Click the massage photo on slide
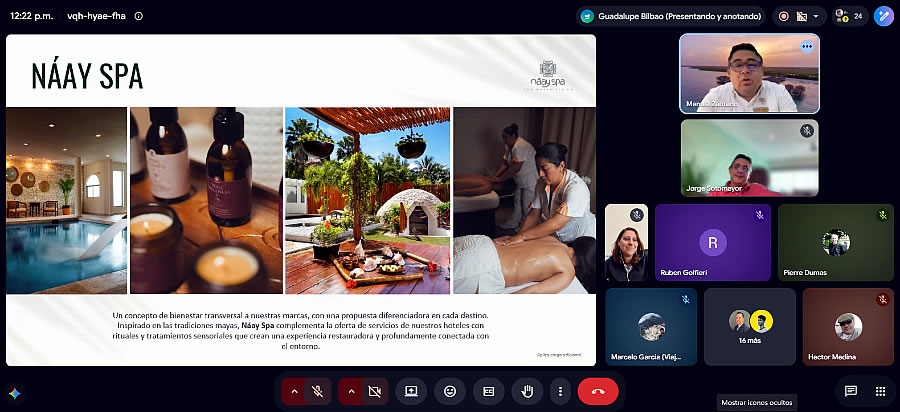The image size is (900, 412). coord(525,200)
